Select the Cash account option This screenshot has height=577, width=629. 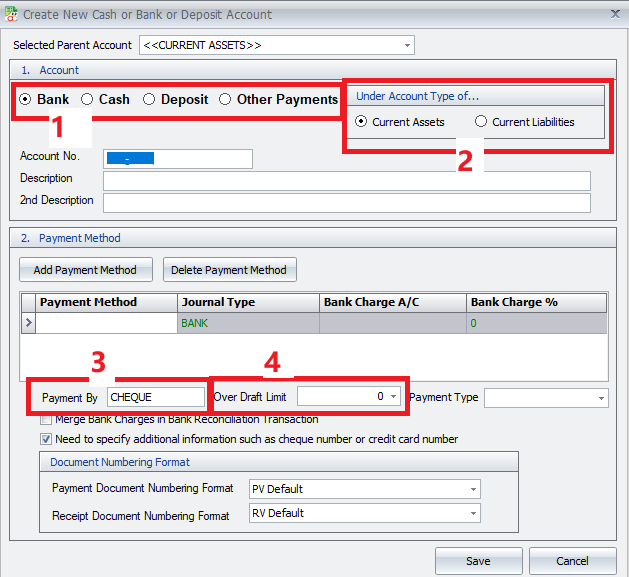point(88,100)
